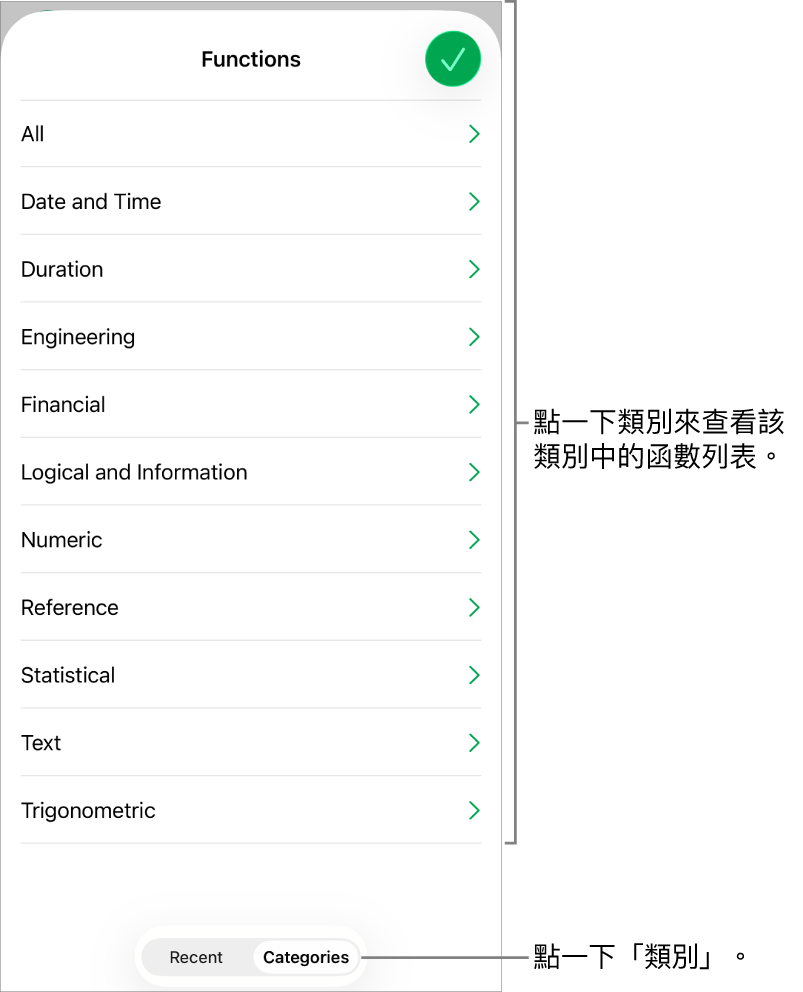Switch to the Recent tab
This screenshot has height=992, width=803.
point(196,957)
